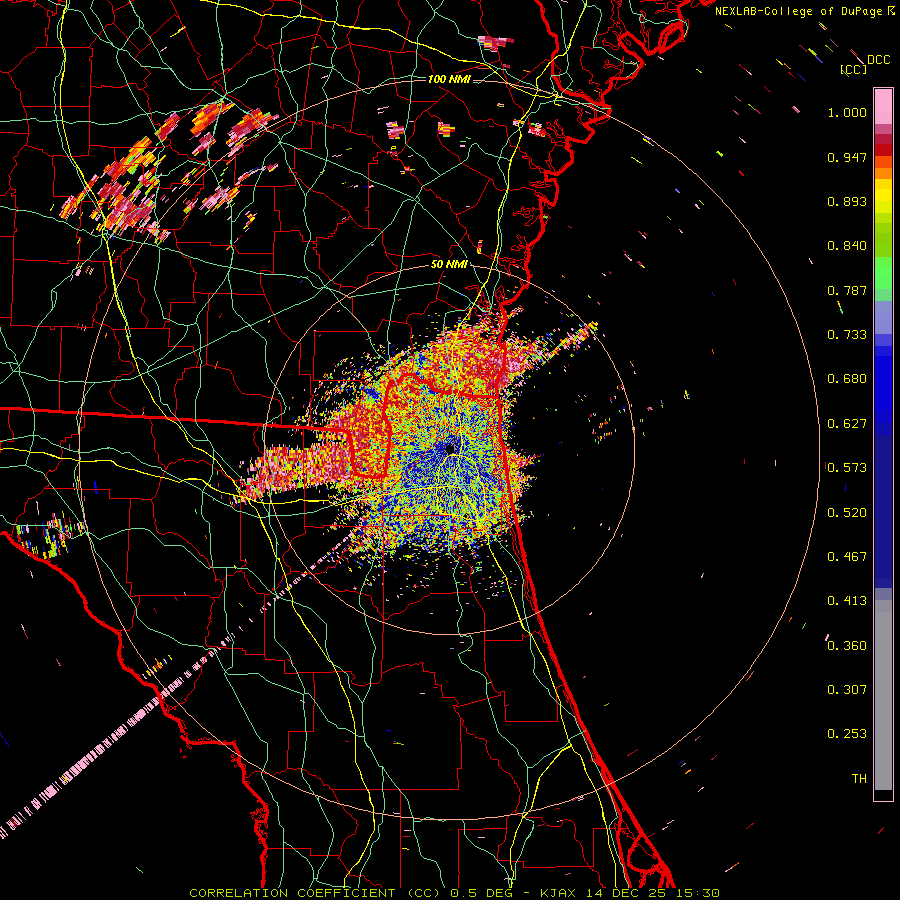Screen dimensions: 900x900
Task: Click the (CC) label above the color scale
Action: (854, 69)
